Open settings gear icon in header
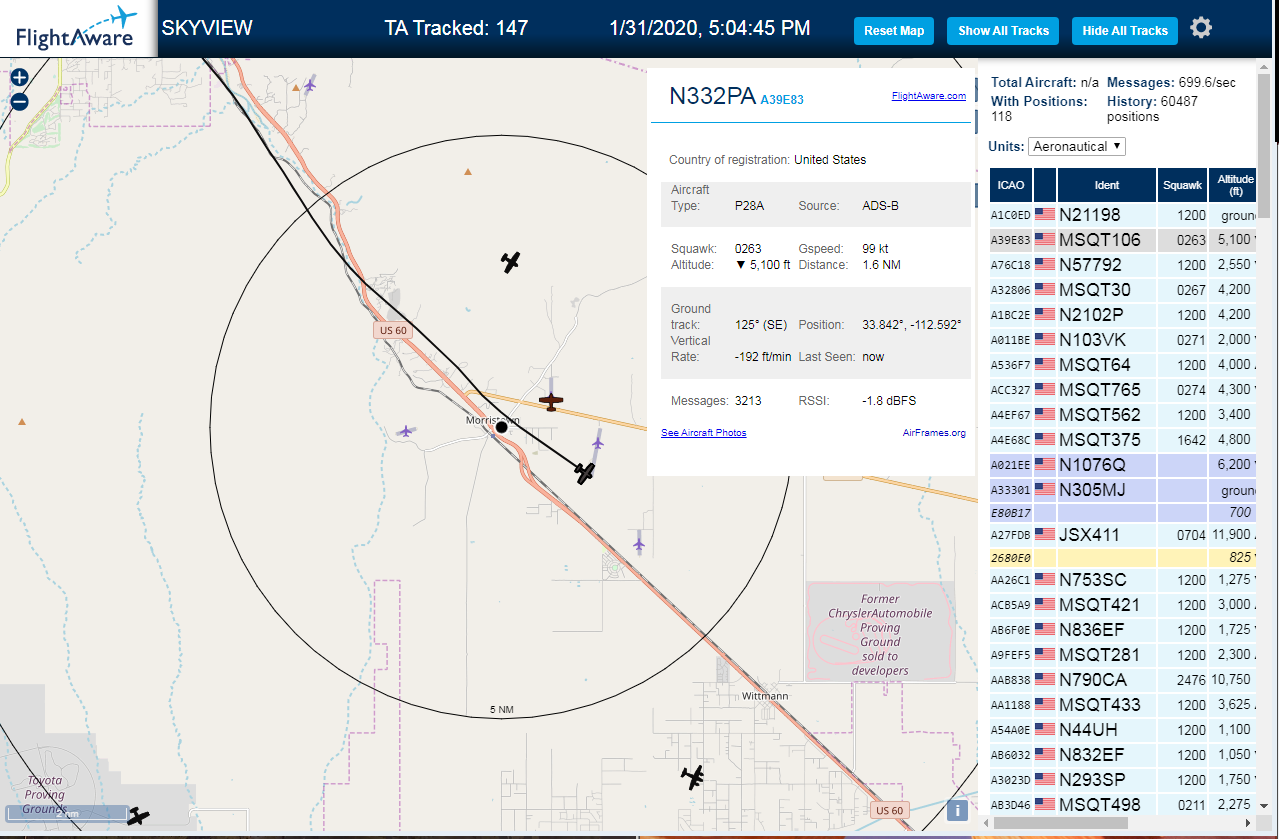Screen dimensions: 1279x839 point(1201,28)
